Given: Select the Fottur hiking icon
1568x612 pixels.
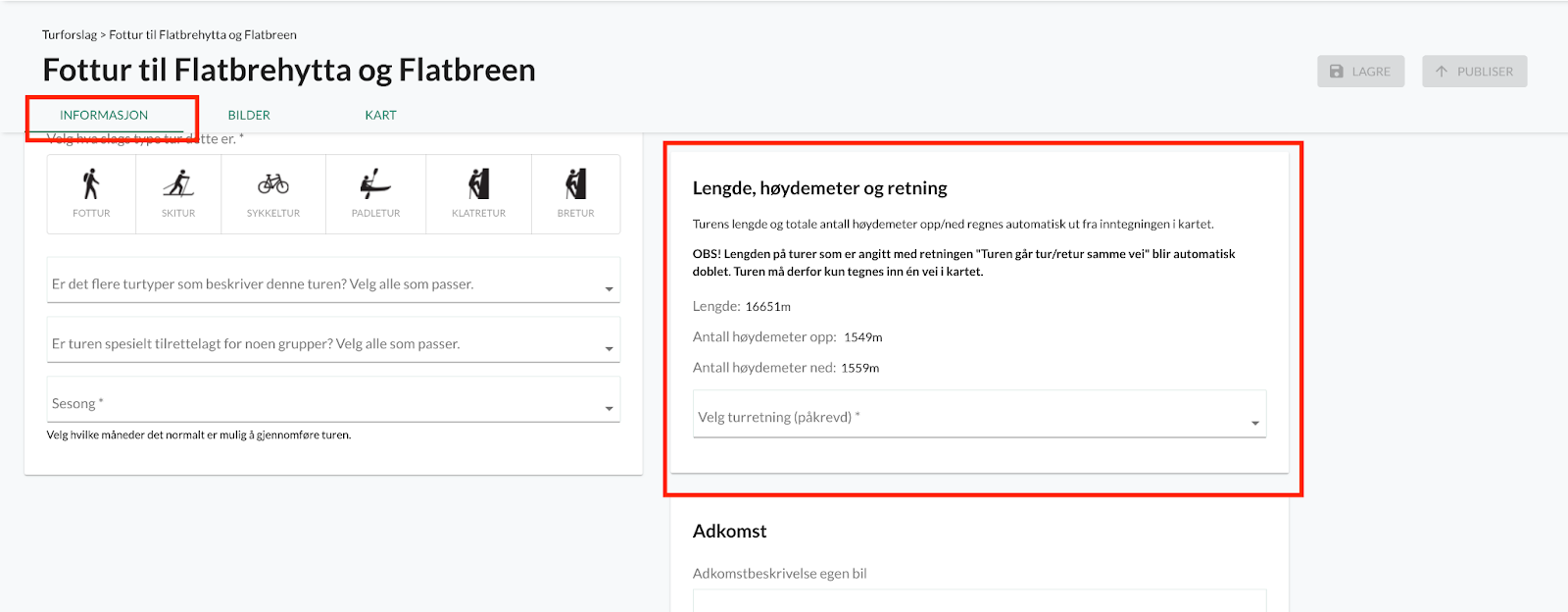Looking at the screenshot, I should tap(91, 184).
